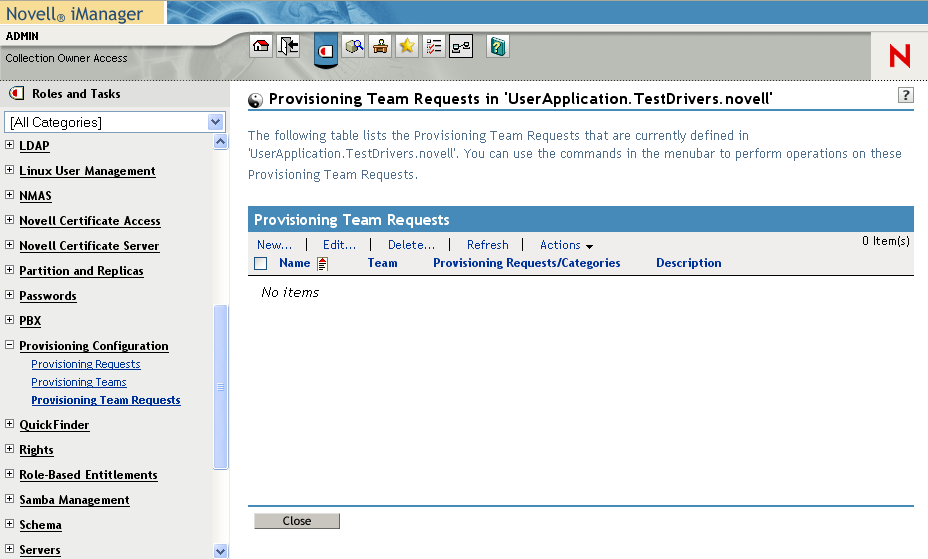The image size is (928, 559).
Task: Click the question mark help button
Action: pos(906,95)
